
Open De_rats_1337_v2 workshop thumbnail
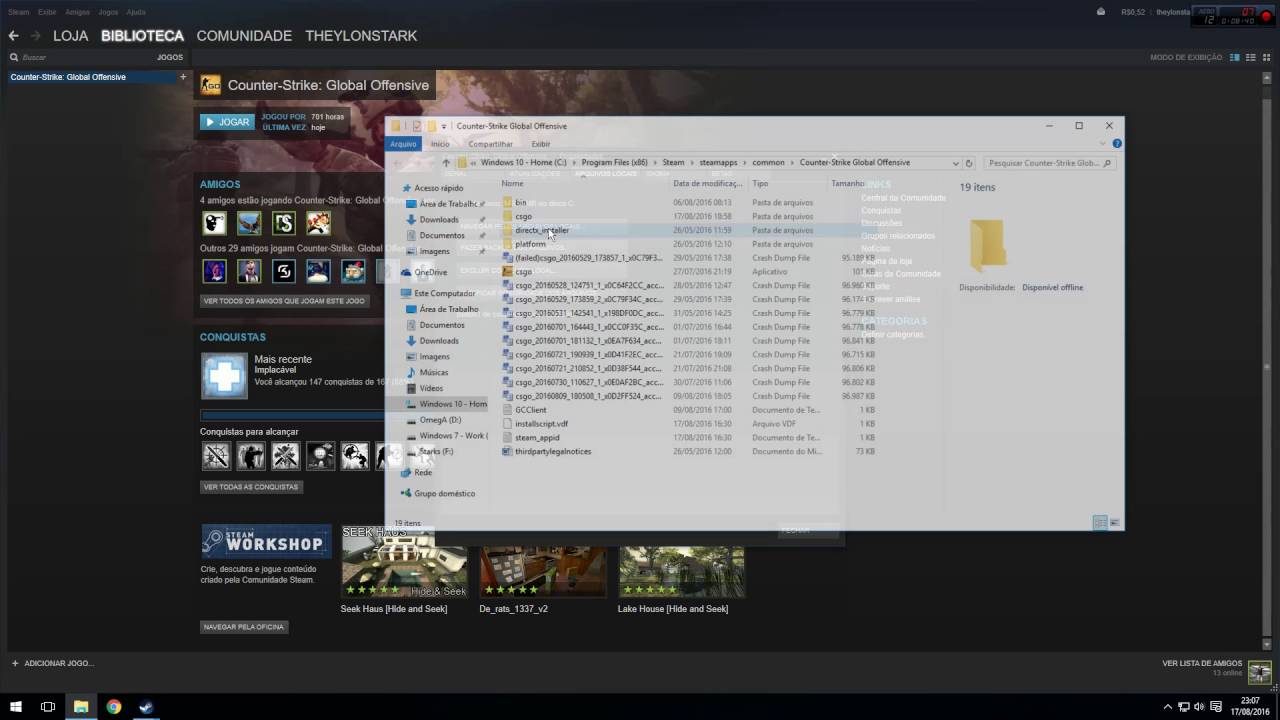click(543, 571)
